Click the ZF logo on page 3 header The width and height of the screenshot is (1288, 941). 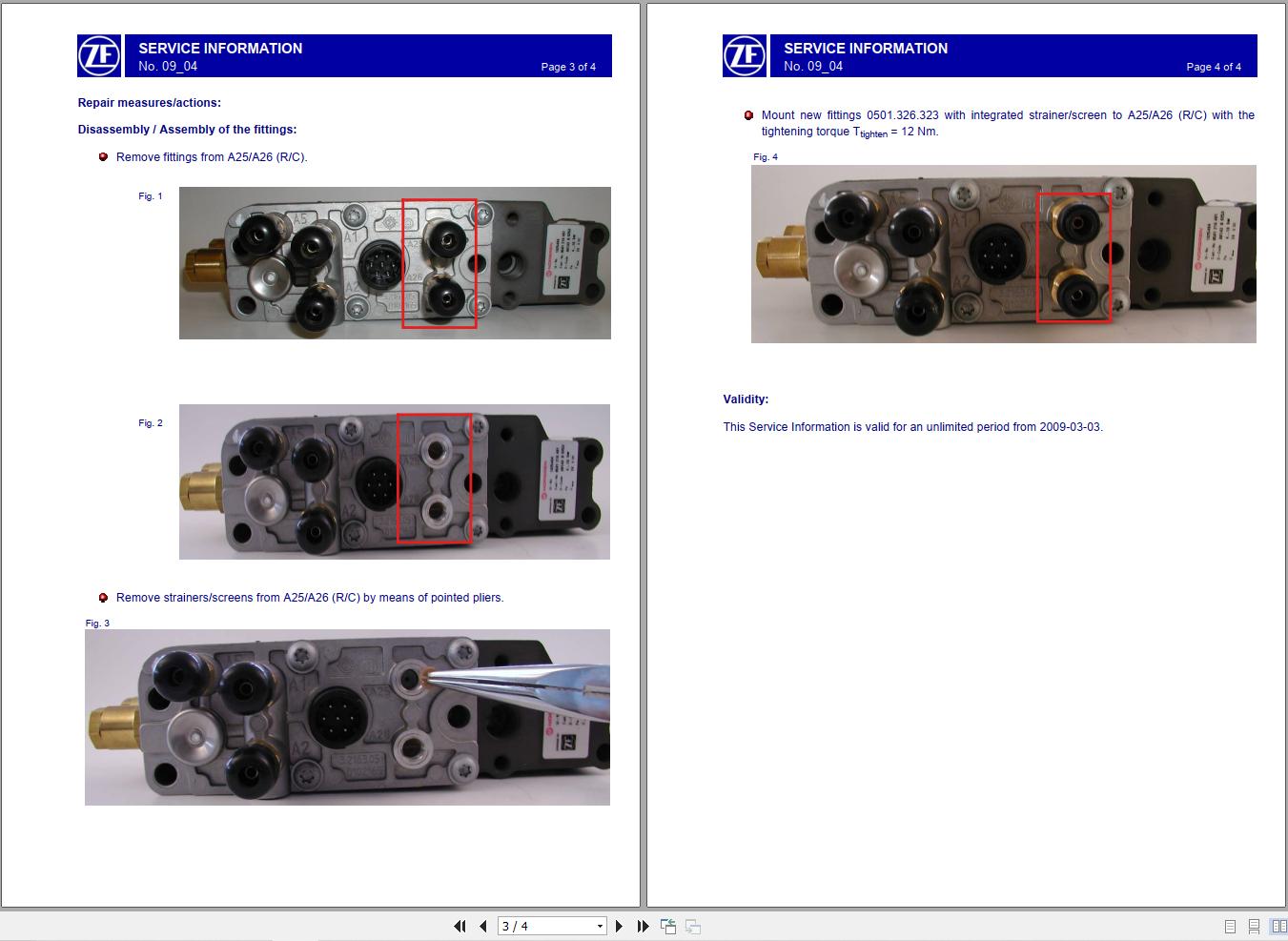99,55
